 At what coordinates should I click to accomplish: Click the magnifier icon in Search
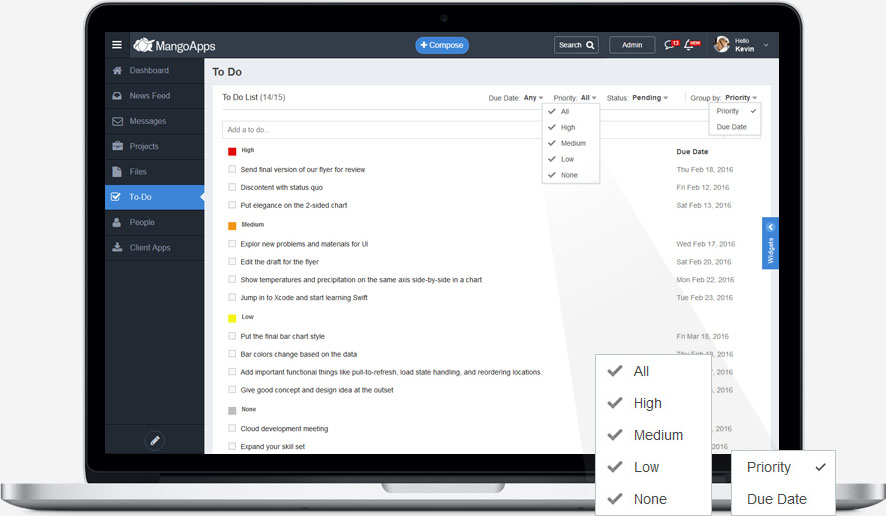tap(590, 45)
